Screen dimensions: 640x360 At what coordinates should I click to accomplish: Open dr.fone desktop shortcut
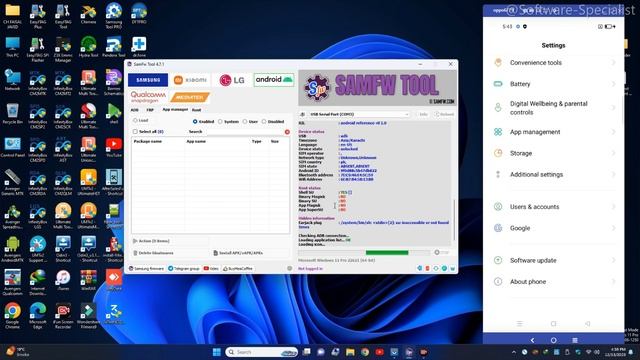pos(139,47)
